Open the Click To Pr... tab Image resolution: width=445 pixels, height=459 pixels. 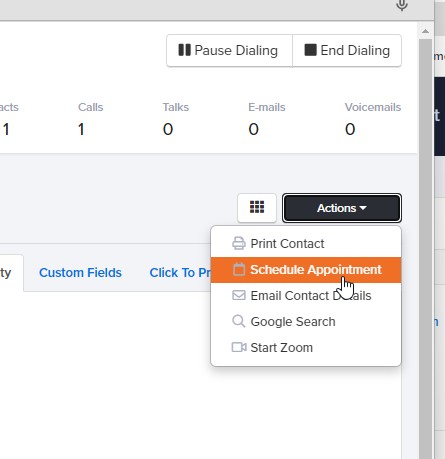click(180, 273)
